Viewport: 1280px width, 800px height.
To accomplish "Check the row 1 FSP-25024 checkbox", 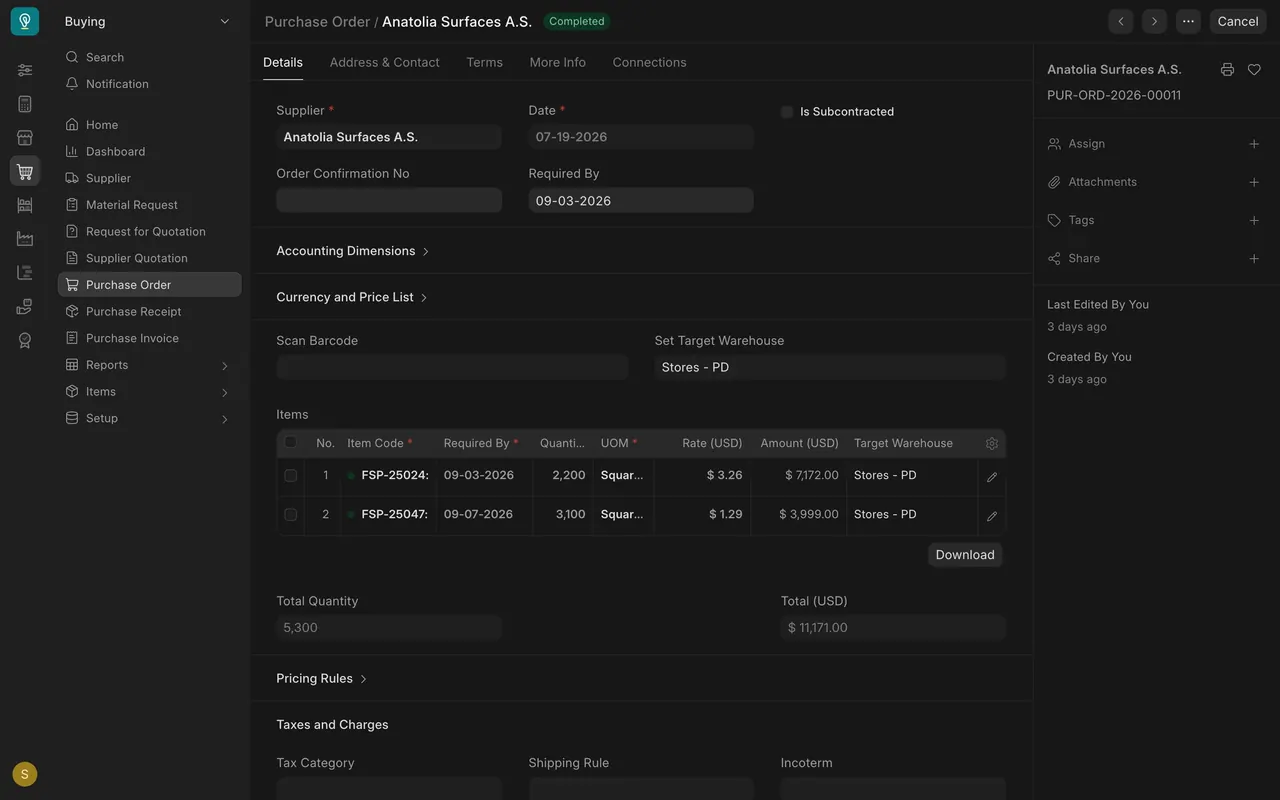I will pos(290,476).
